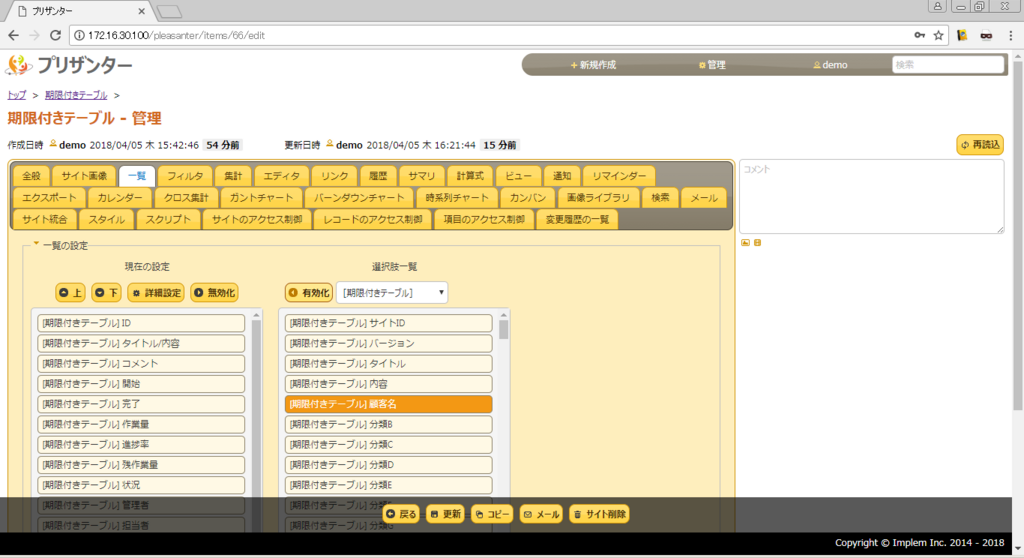Select [期限付きテーブル] 分類B in options list
1024x558 pixels.
(389, 424)
